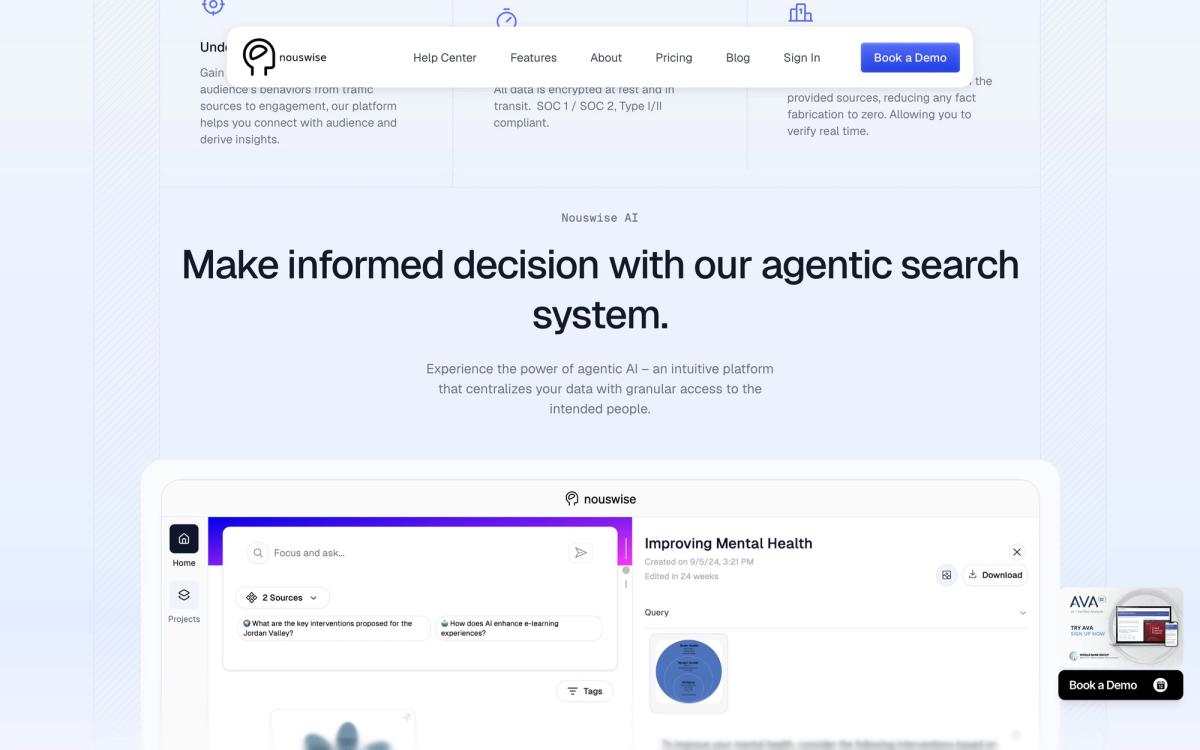
Task: Click the magnifier search icon
Action: point(258,553)
